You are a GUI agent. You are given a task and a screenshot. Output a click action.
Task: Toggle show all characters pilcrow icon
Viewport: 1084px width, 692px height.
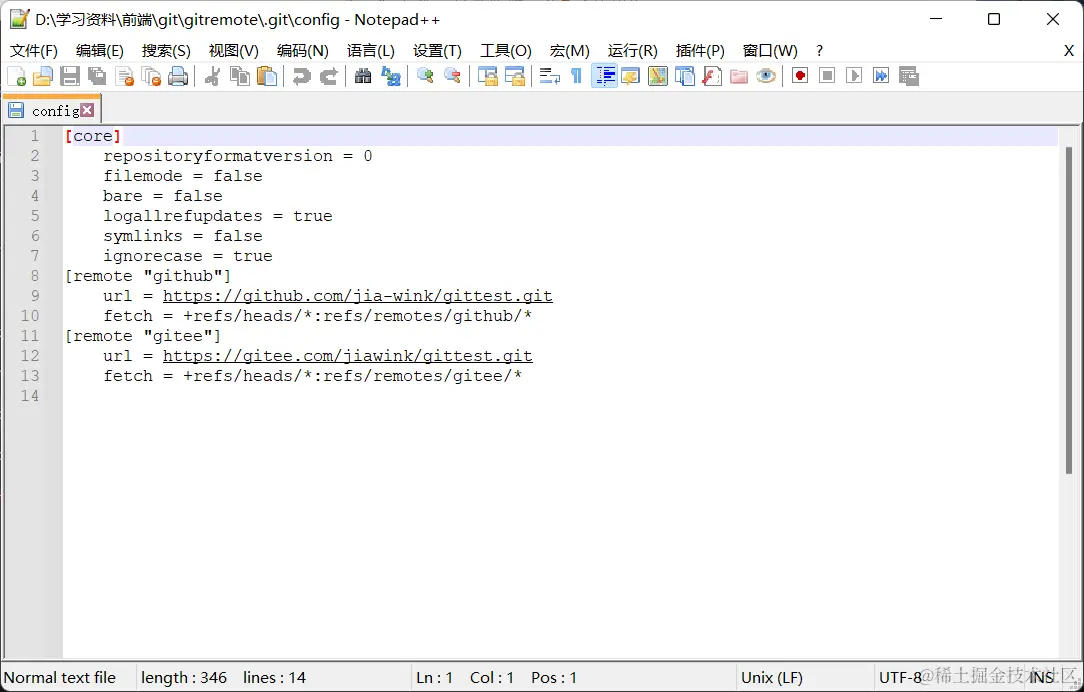[x=577, y=76]
